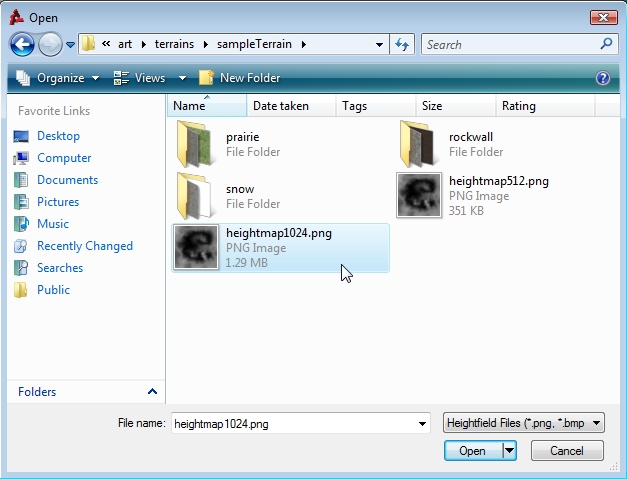The image size is (627, 479).
Task: Click the Refresh button beside address bar
Action: click(x=402, y=44)
